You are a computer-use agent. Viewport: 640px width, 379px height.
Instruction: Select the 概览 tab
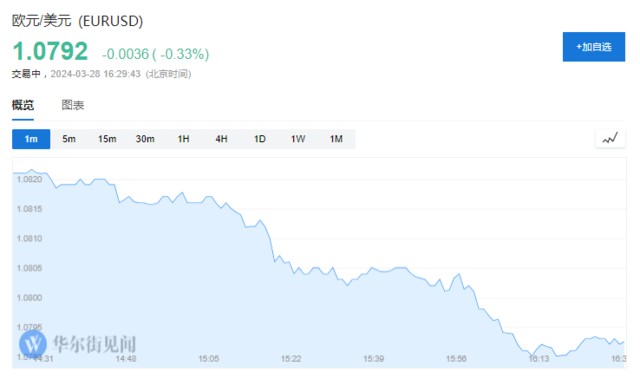(x=23, y=105)
